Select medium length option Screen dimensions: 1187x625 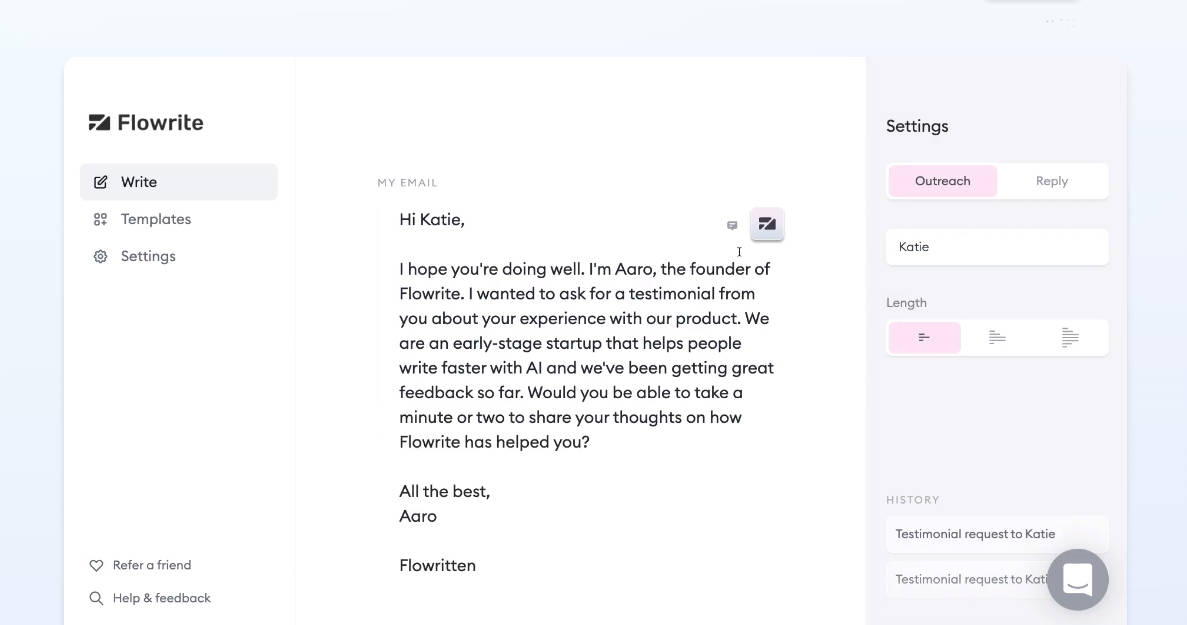click(997, 338)
